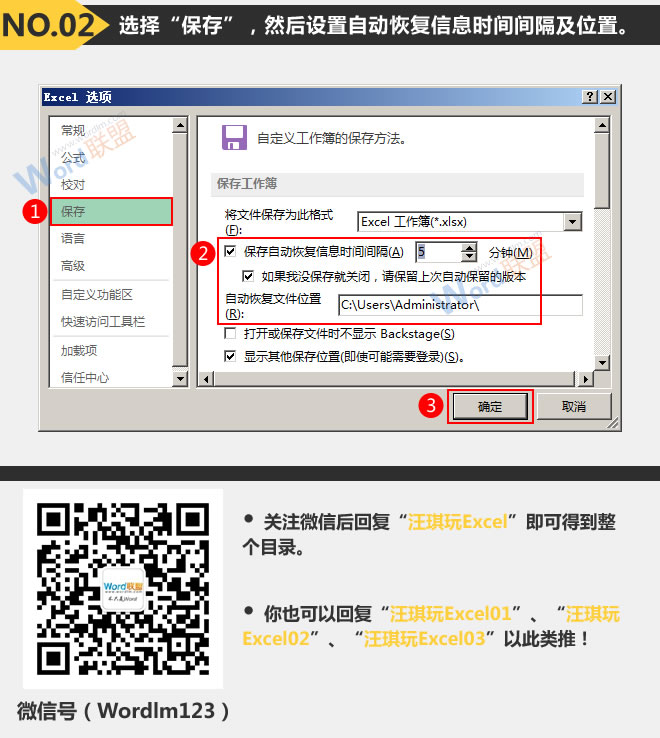Toggle 如果我没保存就关闭 keep last version checkbox
This screenshot has width=660, height=738.
click(248, 276)
